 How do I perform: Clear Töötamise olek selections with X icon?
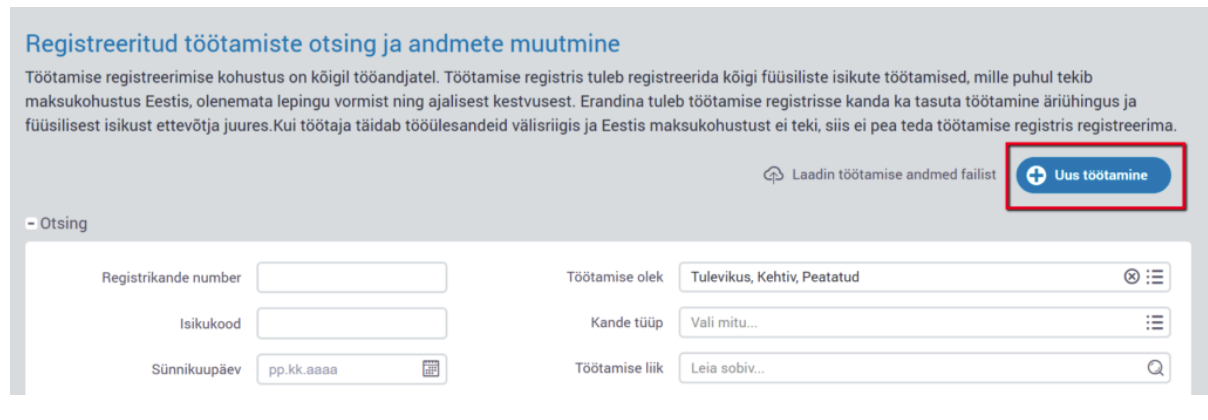1131,278
